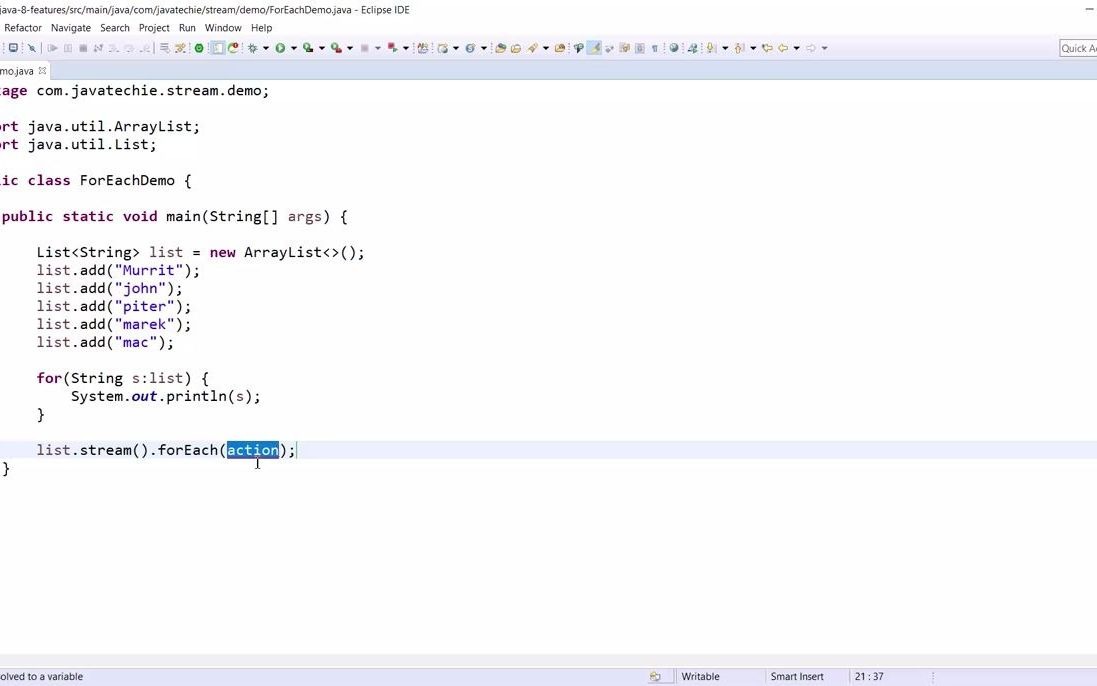Click the Quick Access button

[1078, 47]
